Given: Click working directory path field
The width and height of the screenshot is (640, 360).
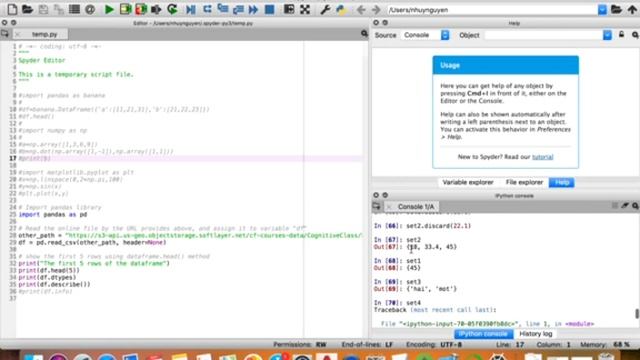Looking at the screenshot, I should tap(492, 10).
